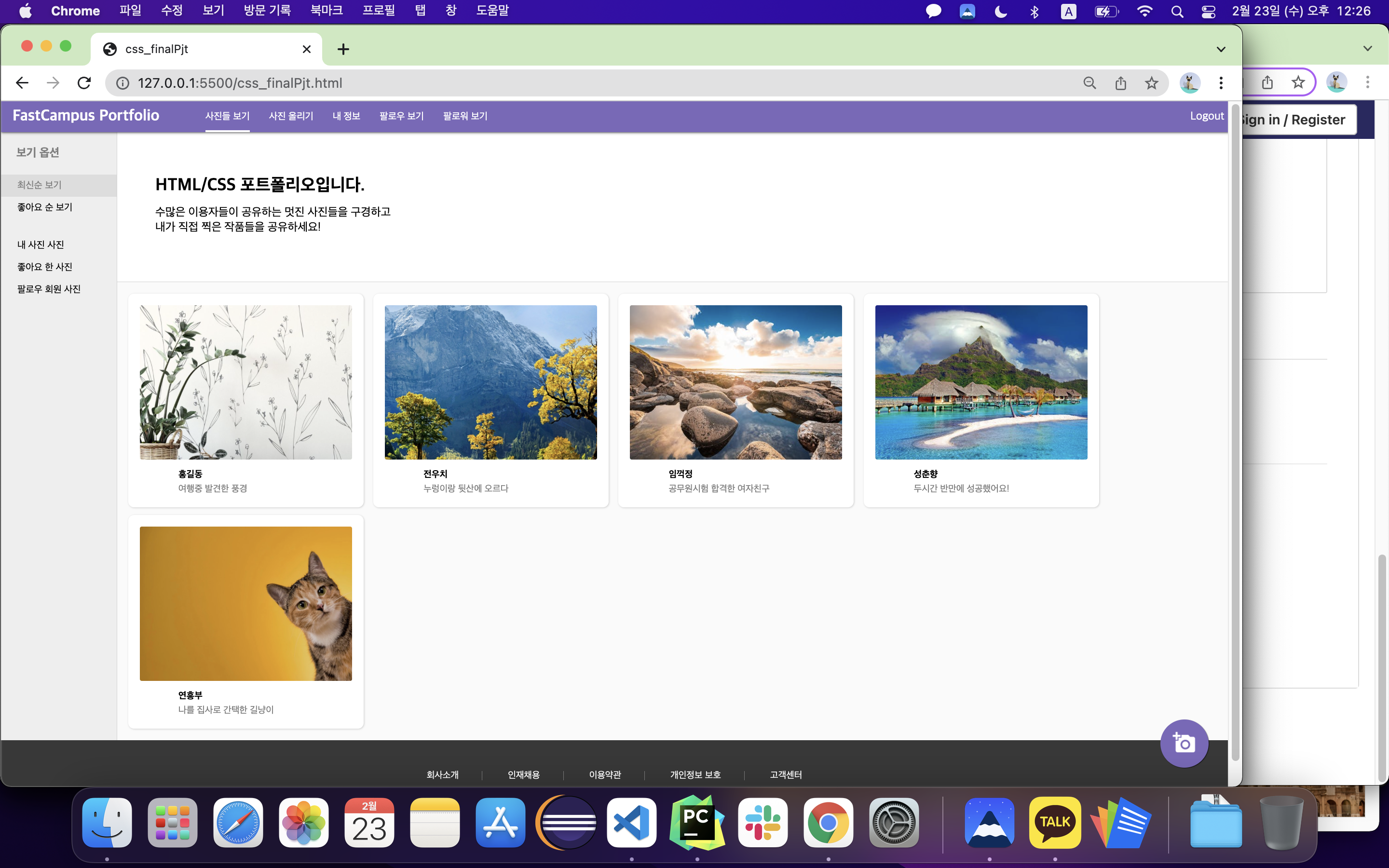Viewport: 1389px width, 868px height.
Task: Select 좋아요 순 보기 in the sidebar
Action: click(45, 207)
